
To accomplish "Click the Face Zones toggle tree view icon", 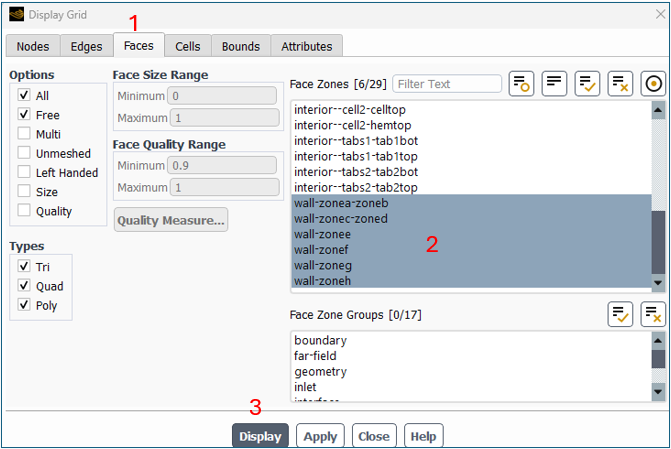I will (x=554, y=84).
